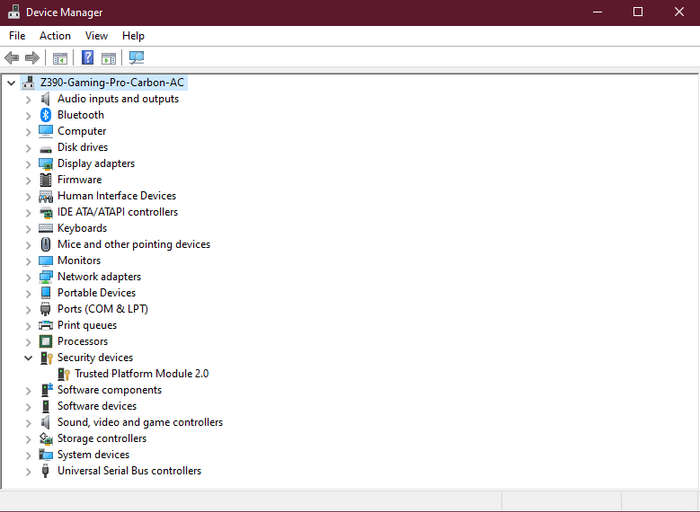Click the Forward arrow toolbar icon

click(x=32, y=58)
